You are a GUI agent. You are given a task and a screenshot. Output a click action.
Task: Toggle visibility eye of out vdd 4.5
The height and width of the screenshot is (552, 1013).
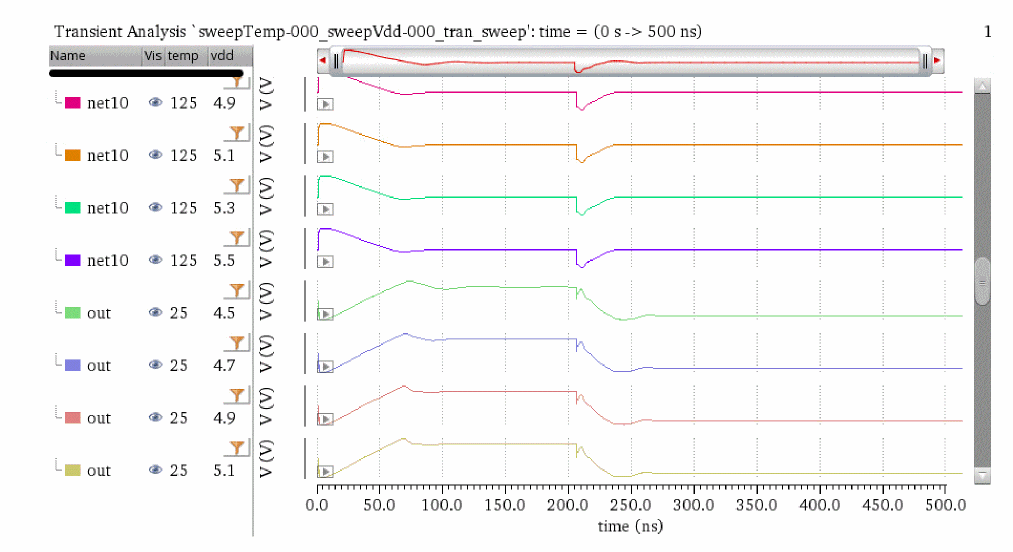point(155,312)
